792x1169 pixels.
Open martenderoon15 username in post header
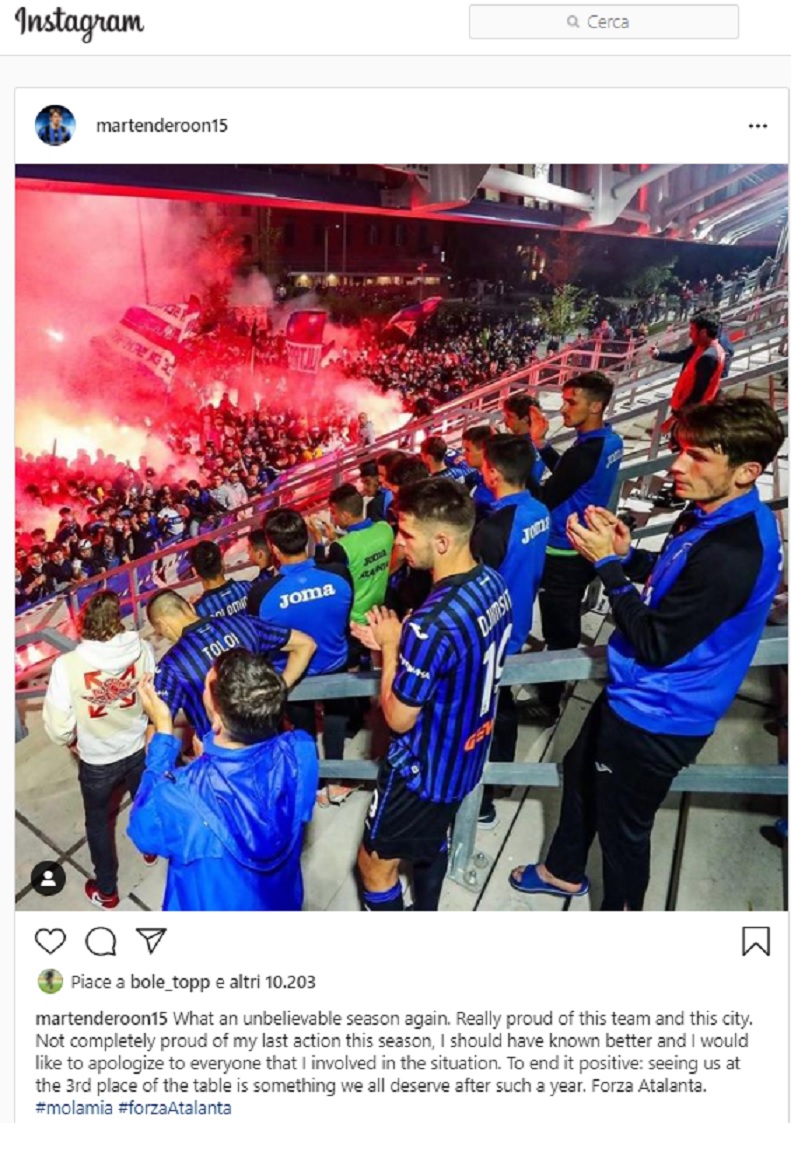coord(162,125)
